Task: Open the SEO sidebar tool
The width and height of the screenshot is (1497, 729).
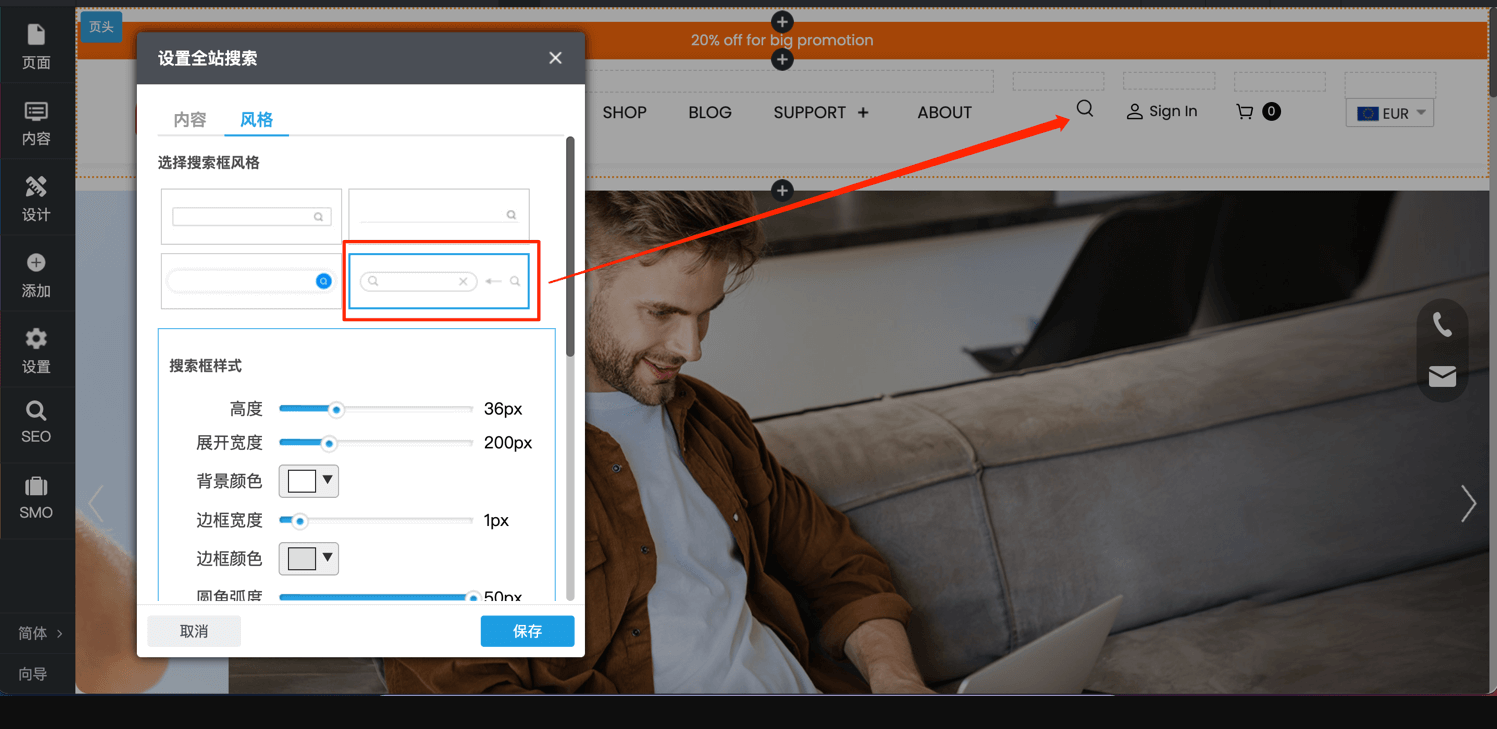Action: pos(36,422)
